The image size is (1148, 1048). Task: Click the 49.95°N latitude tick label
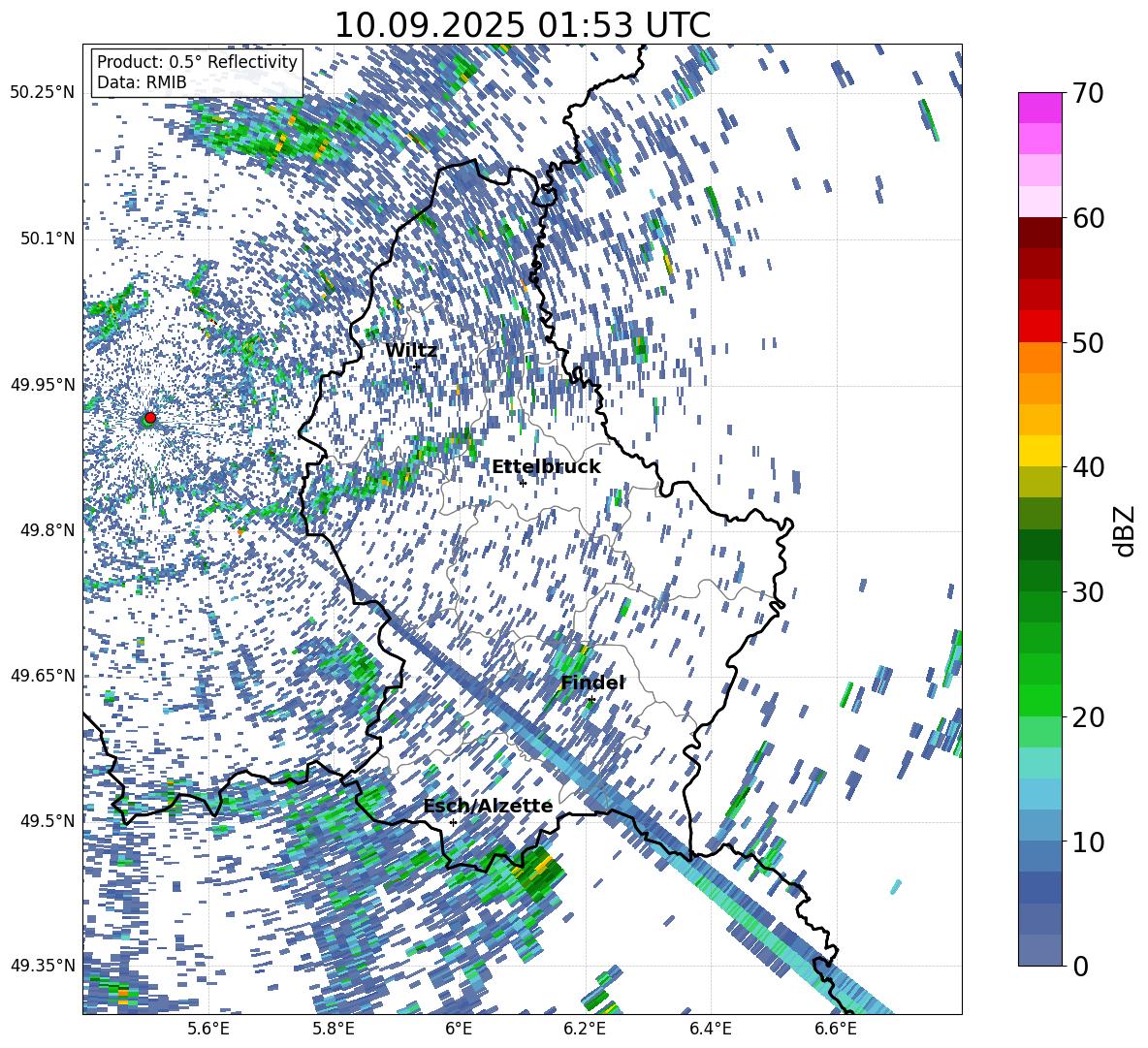point(43,384)
